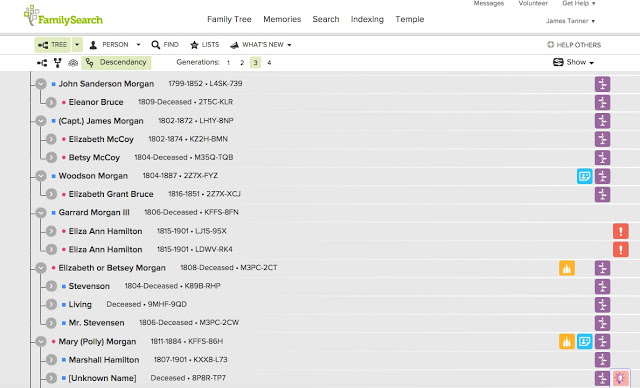Open red data problem icon for LJ1S-95X
This screenshot has height=388, width=640.
621,231
